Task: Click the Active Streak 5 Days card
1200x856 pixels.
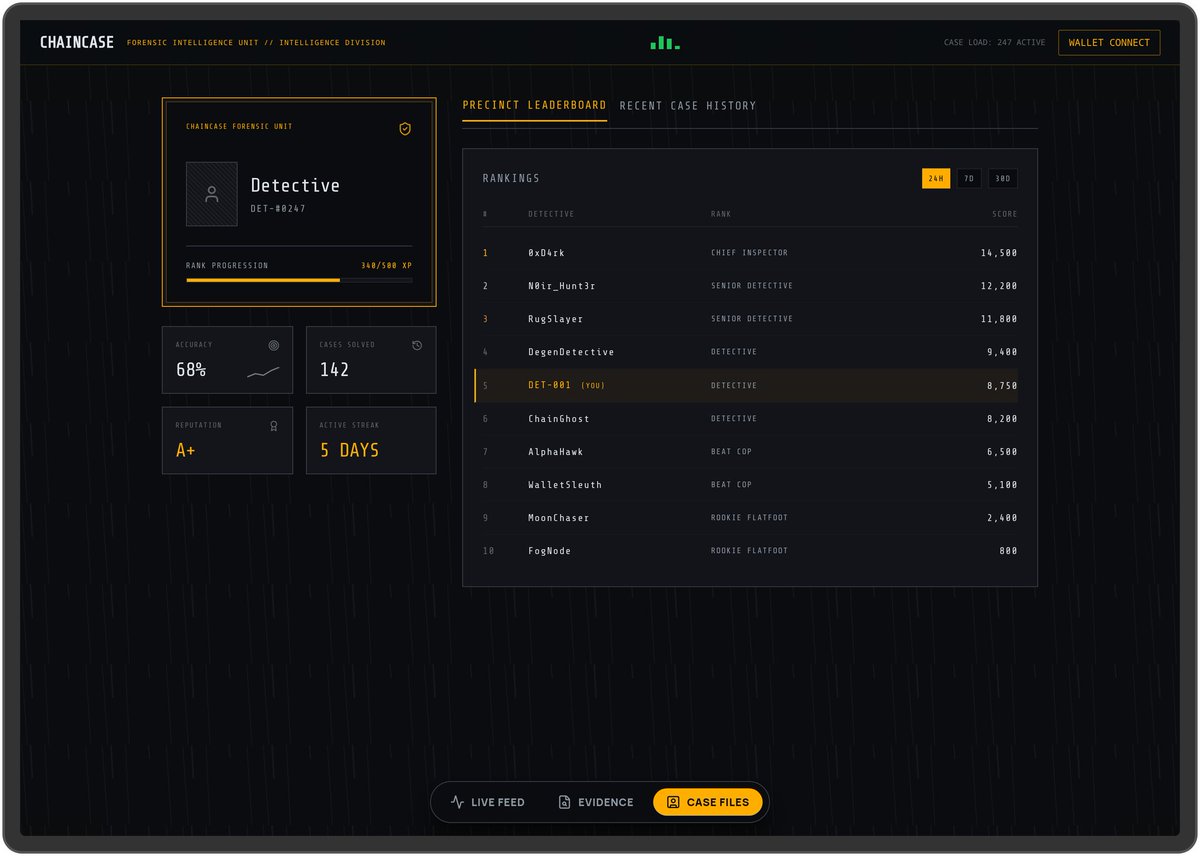Action: tap(371, 440)
